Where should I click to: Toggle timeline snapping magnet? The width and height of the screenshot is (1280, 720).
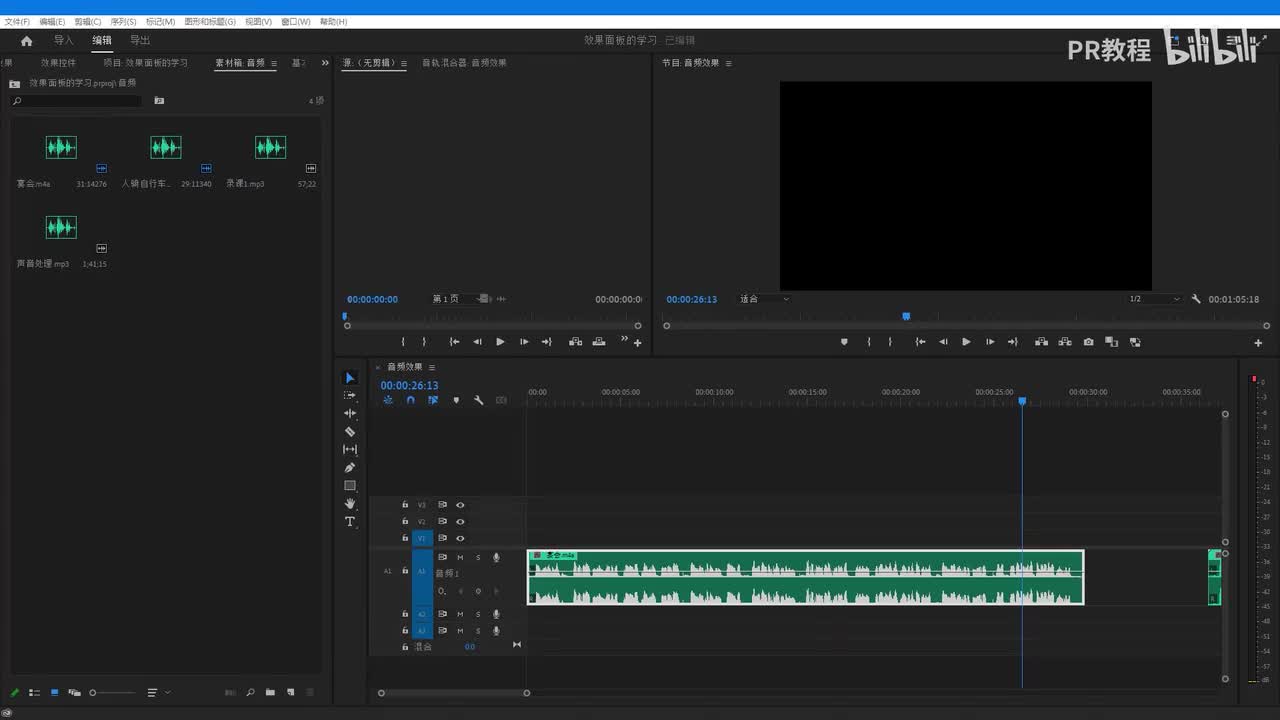(x=410, y=400)
